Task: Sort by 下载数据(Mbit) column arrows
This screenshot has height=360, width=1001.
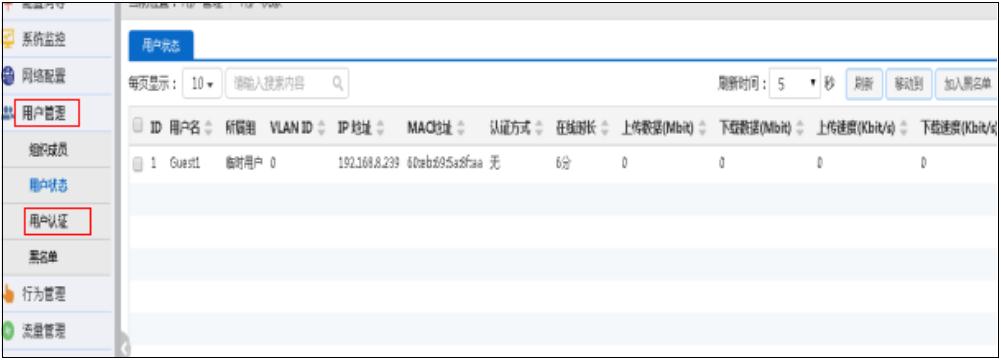Action: (801, 128)
